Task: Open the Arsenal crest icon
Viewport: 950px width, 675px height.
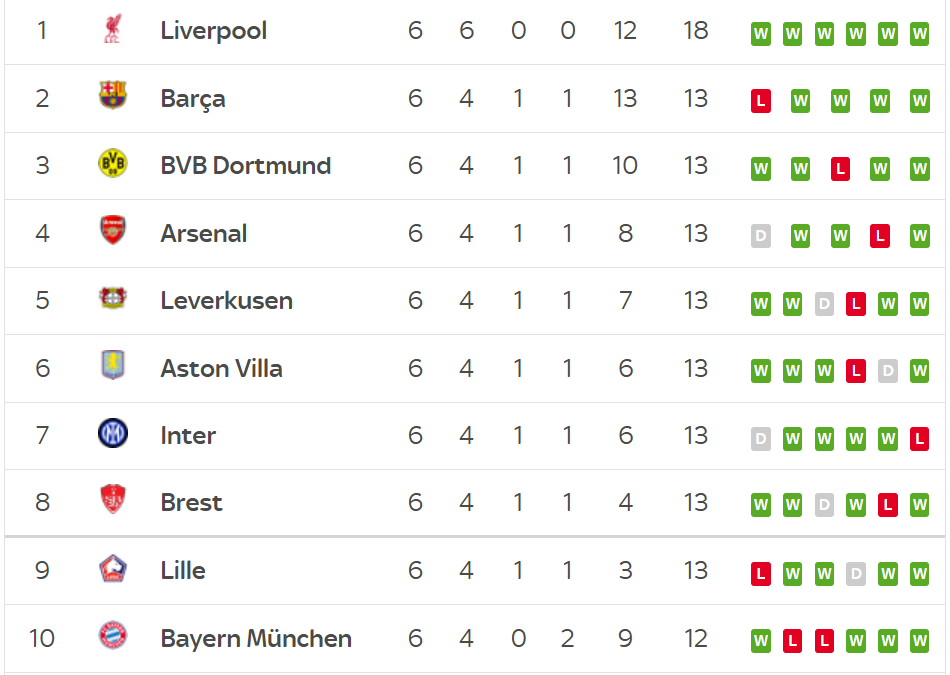Action: pyautogui.click(x=113, y=232)
